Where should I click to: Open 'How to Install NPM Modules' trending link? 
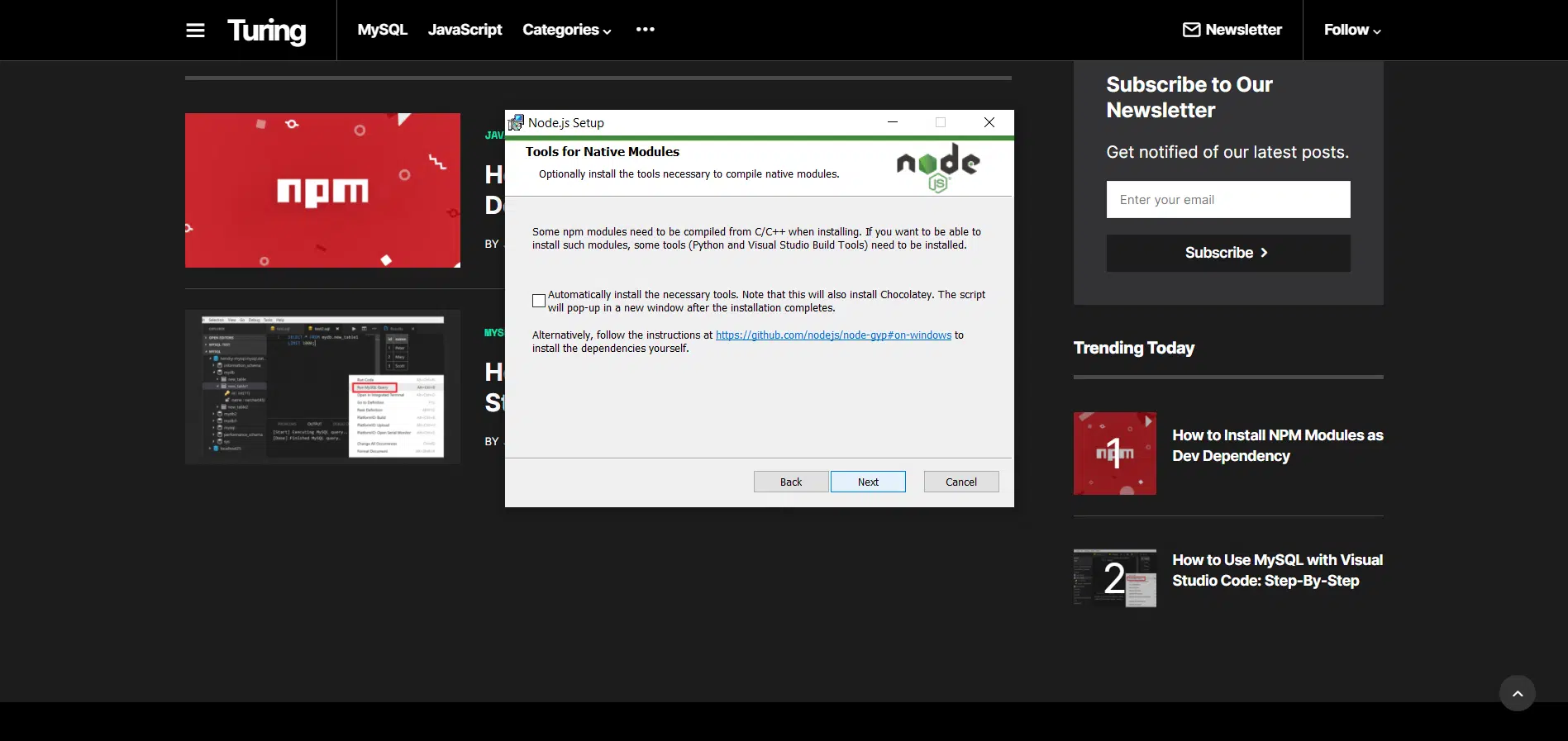1277,445
